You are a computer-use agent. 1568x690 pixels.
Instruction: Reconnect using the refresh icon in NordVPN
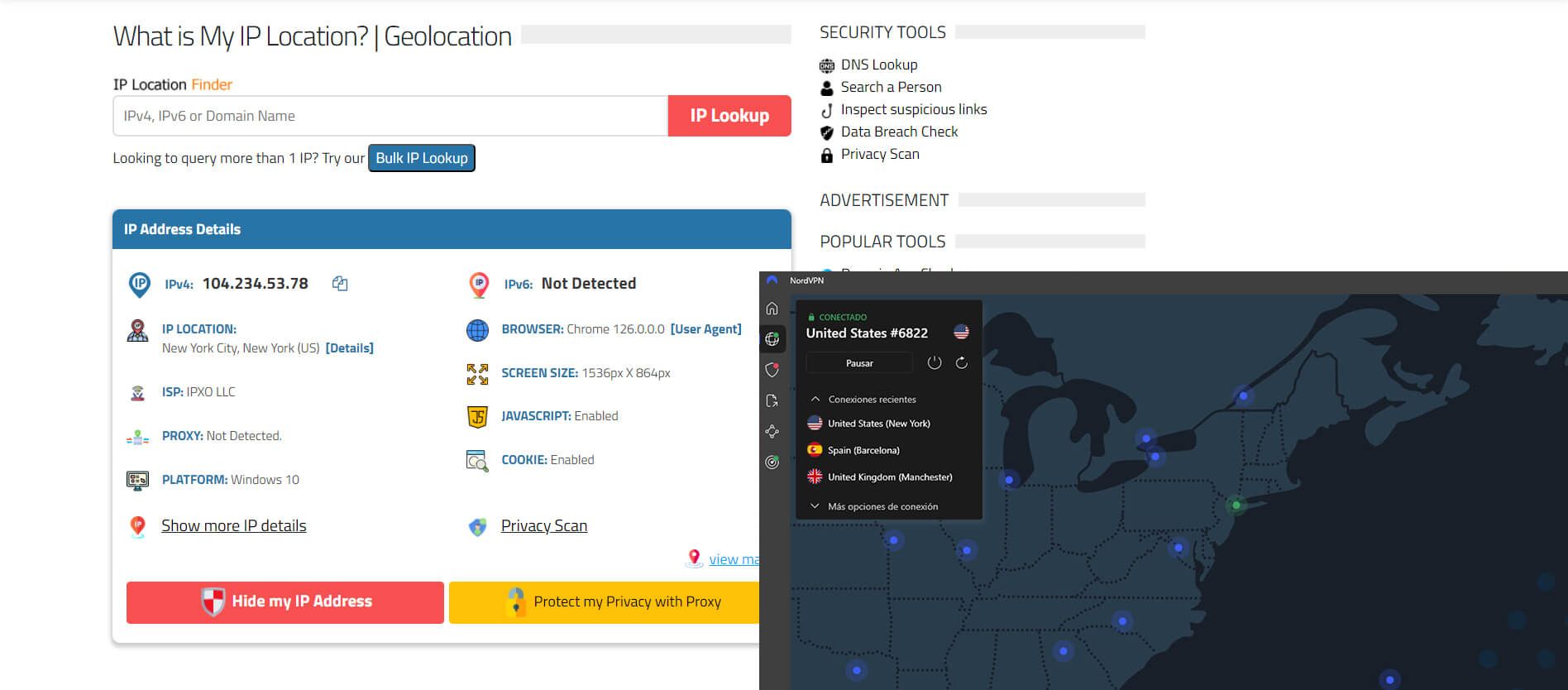pos(962,362)
